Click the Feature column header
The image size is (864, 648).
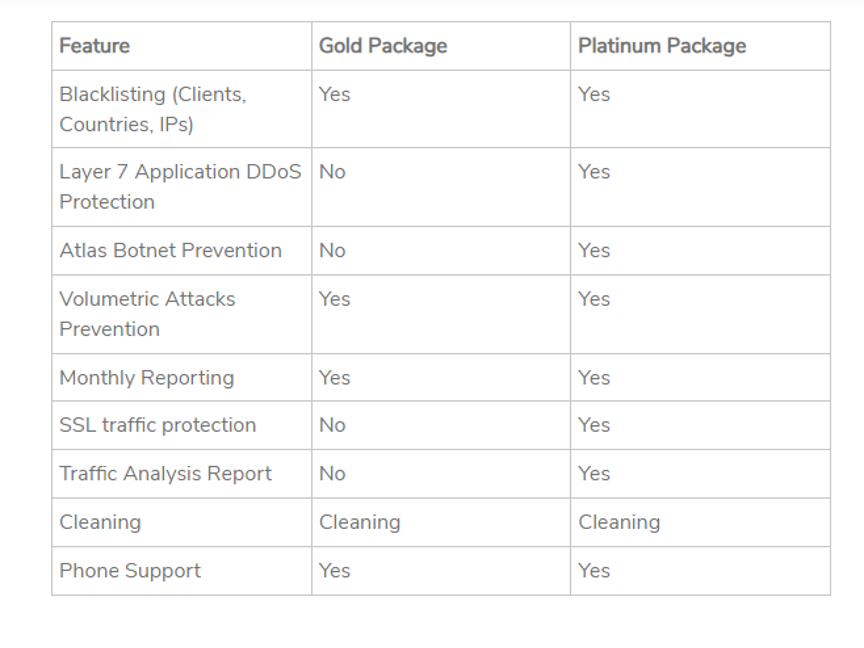[x=95, y=46]
